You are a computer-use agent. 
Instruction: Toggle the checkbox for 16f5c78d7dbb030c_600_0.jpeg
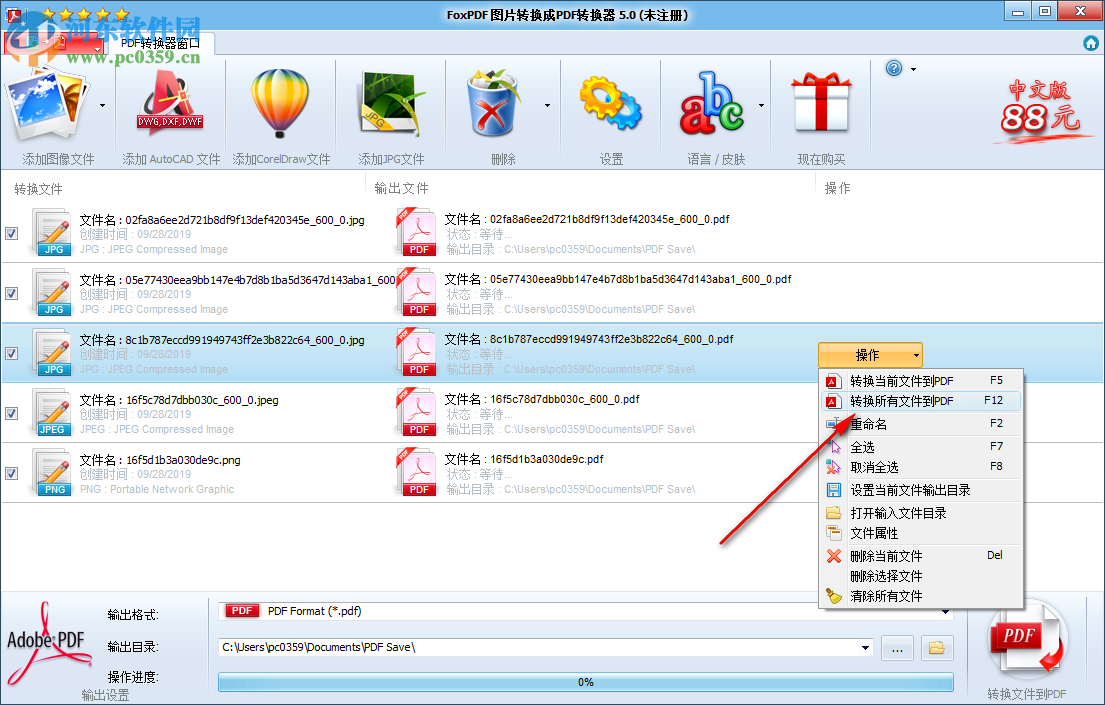point(13,413)
